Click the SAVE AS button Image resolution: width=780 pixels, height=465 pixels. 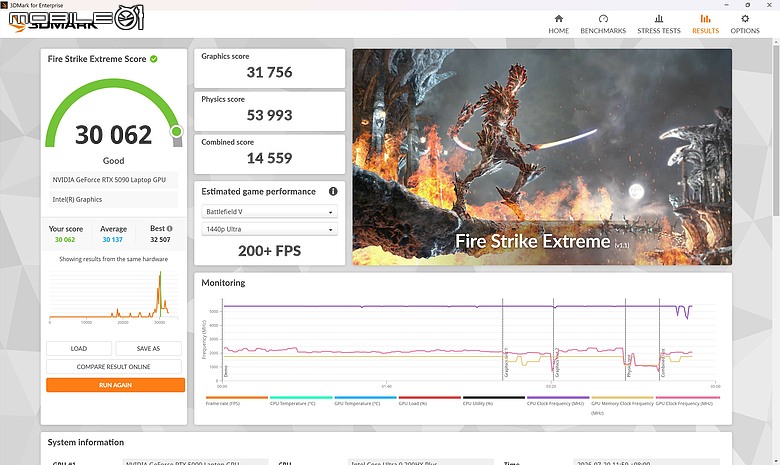(x=148, y=349)
